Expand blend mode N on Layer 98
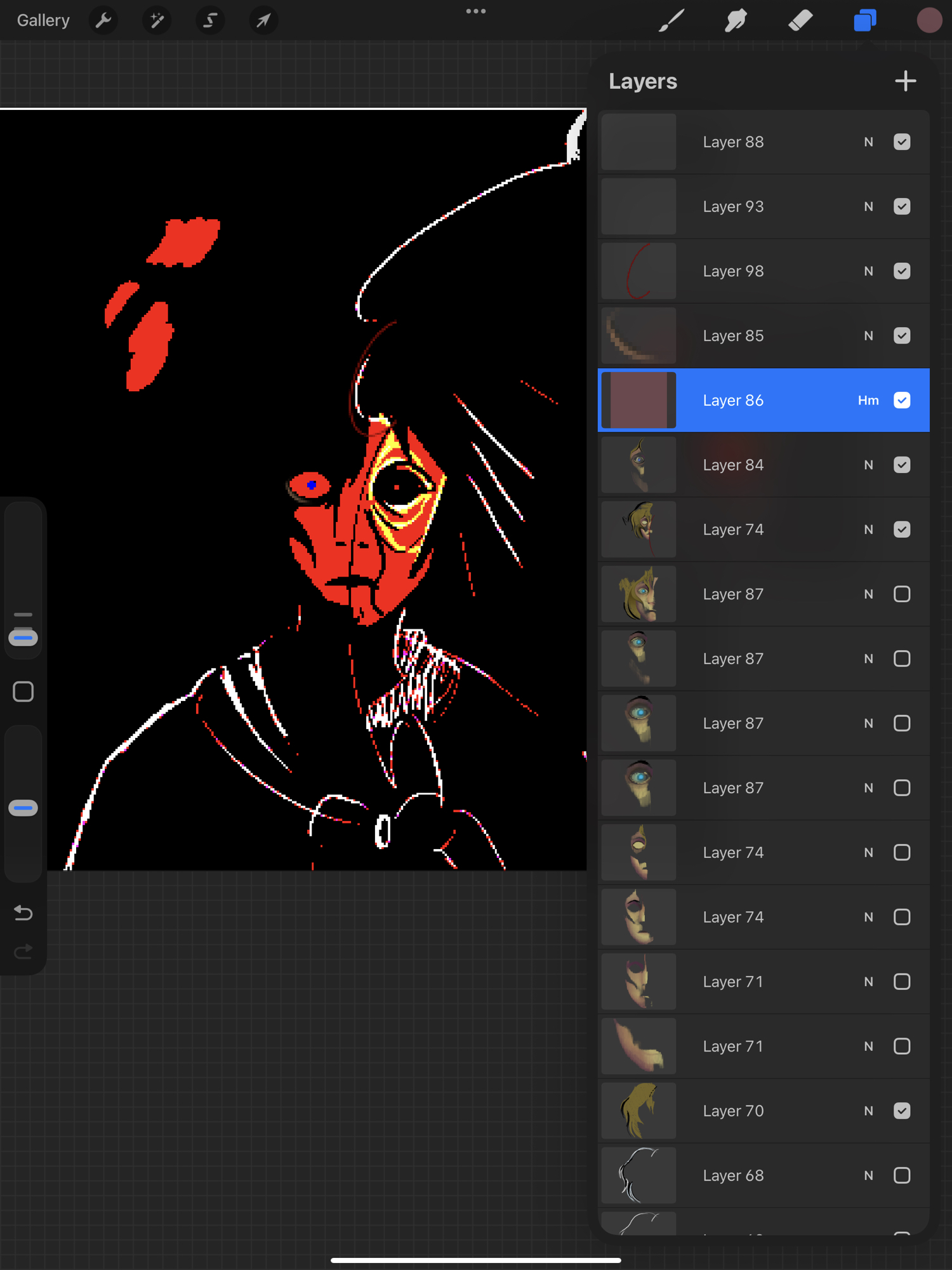The image size is (952, 1270). pyautogui.click(x=868, y=271)
